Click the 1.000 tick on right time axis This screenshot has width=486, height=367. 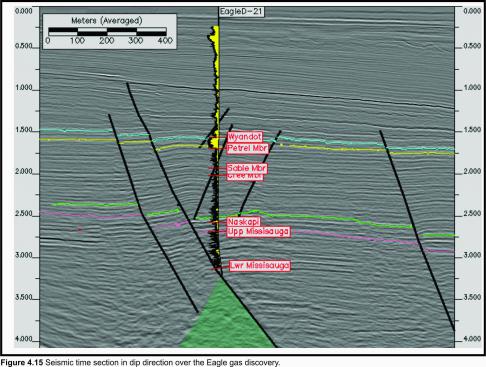coord(472,87)
